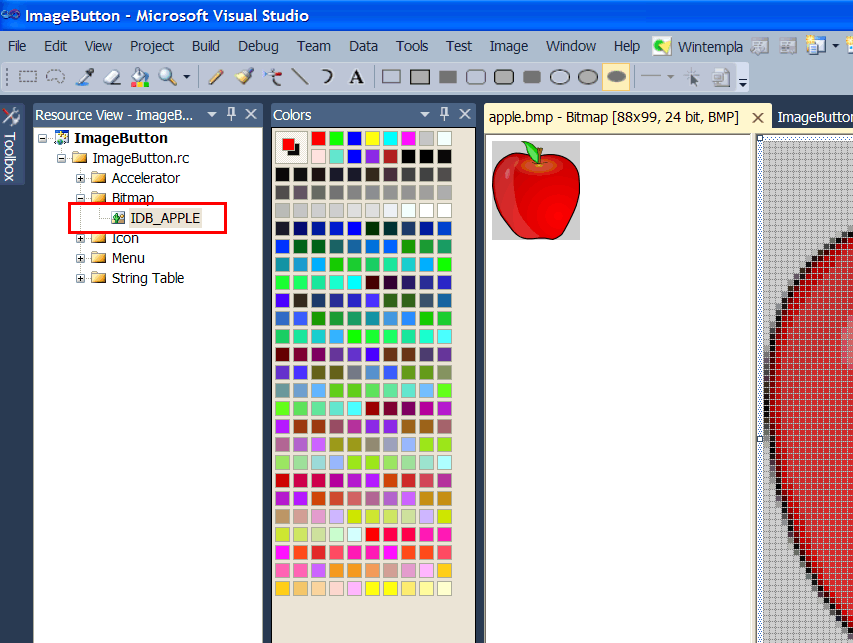Select the highlighted Filled Ellipse tool
Viewport: 853px width, 643px height.
[x=616, y=77]
